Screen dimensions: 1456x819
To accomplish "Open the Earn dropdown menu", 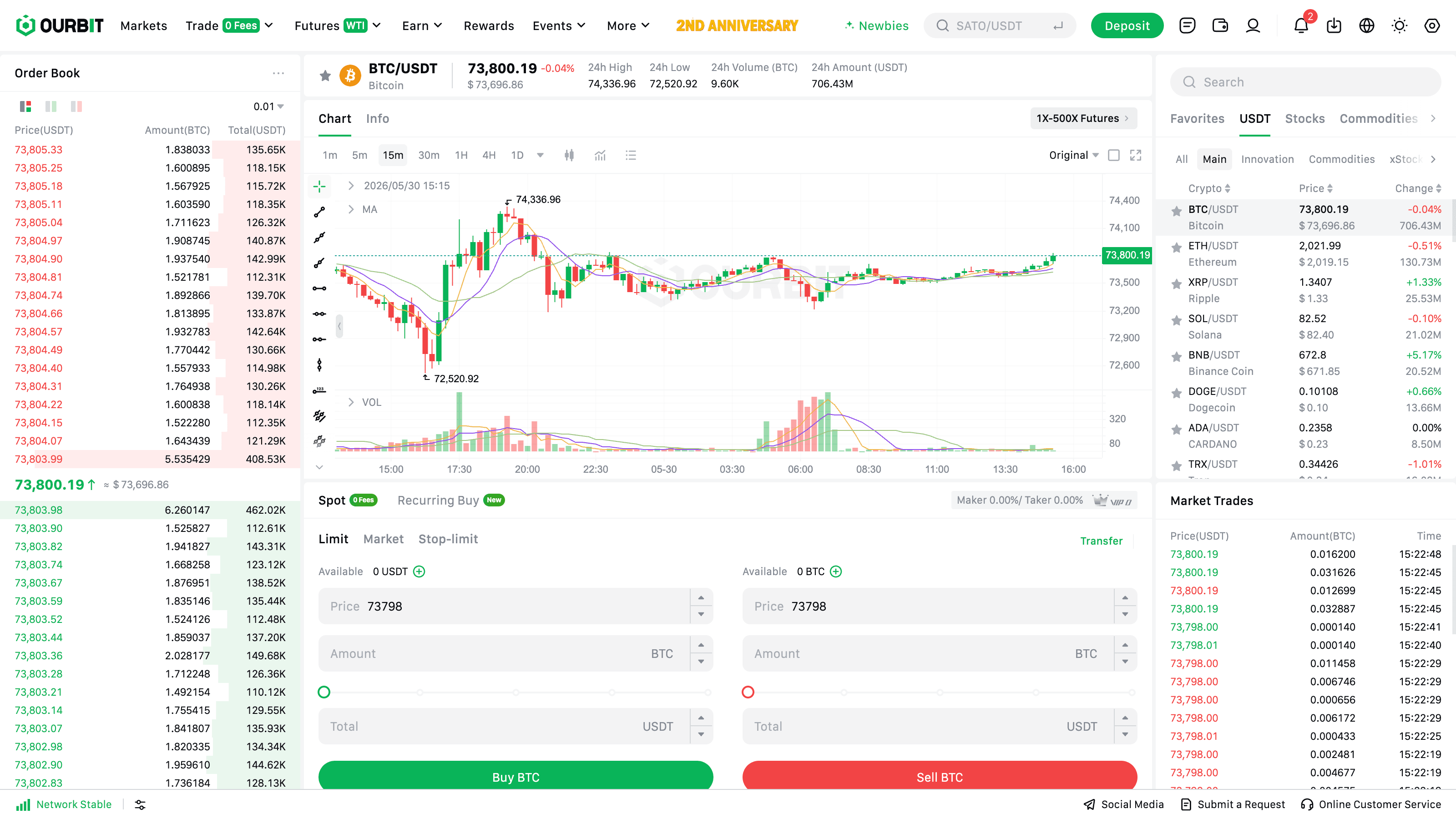I will pyautogui.click(x=422, y=25).
